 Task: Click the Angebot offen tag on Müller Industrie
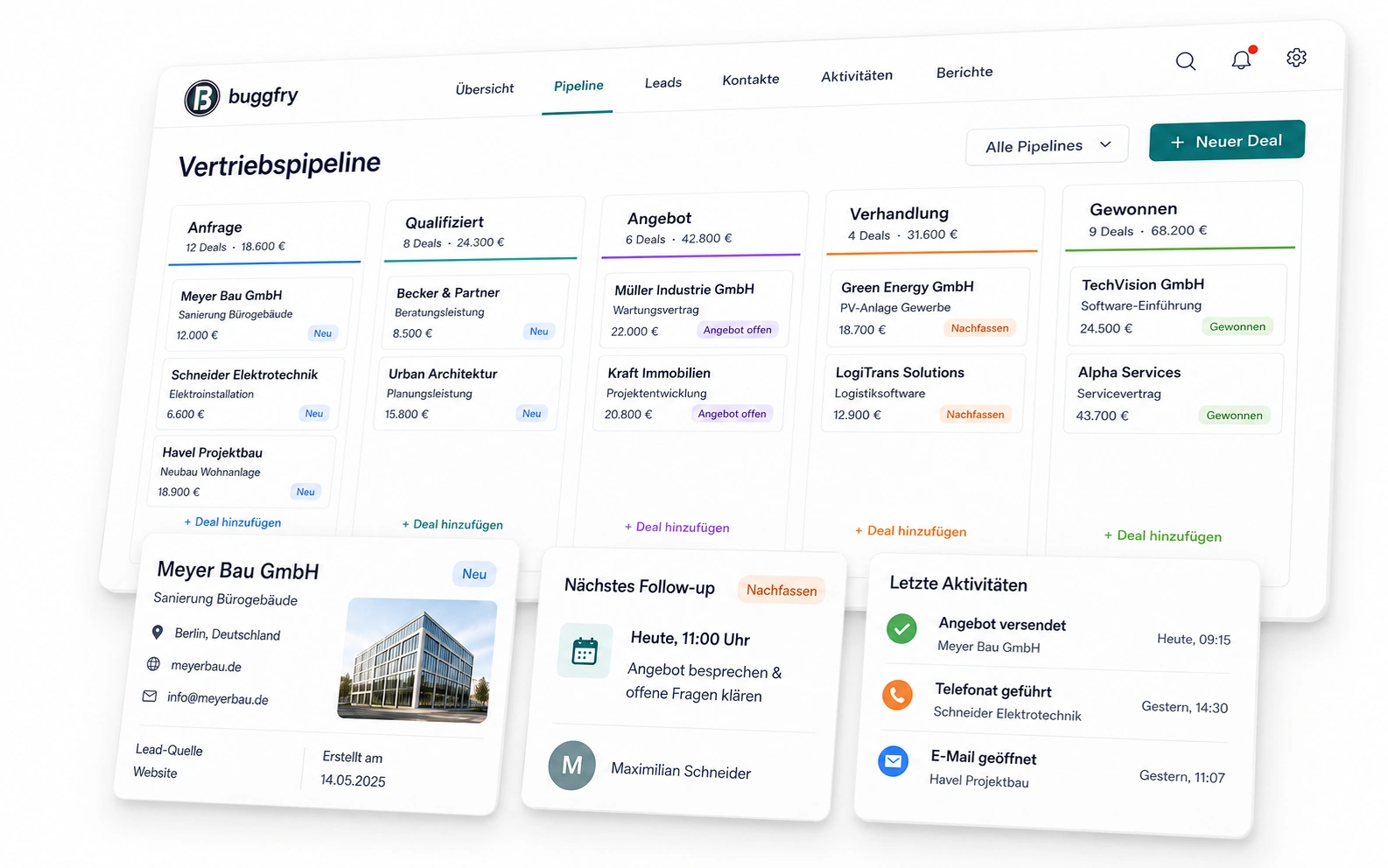coord(738,330)
